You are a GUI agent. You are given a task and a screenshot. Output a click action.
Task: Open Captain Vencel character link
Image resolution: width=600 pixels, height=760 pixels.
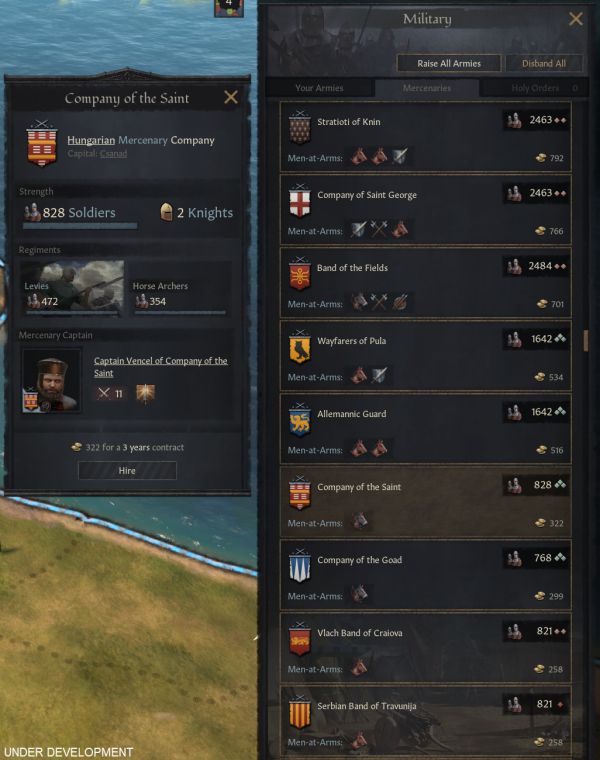click(160, 366)
